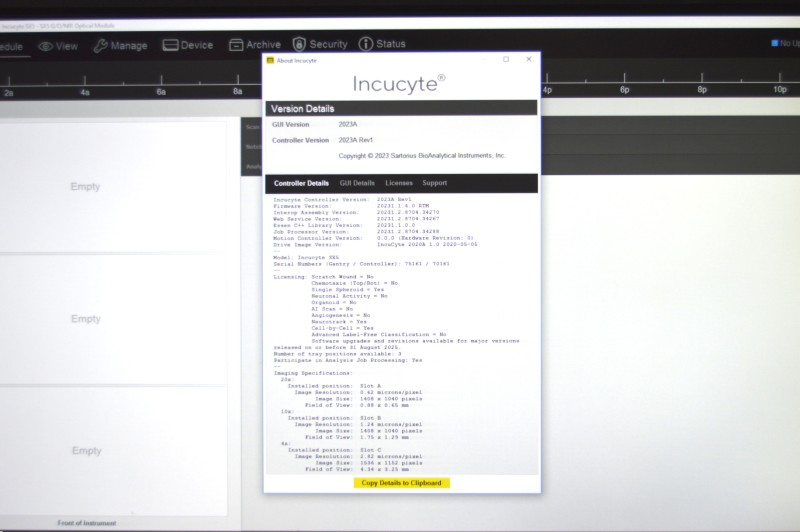Open the Licenses tab
This screenshot has width=800, height=532.
399,183
